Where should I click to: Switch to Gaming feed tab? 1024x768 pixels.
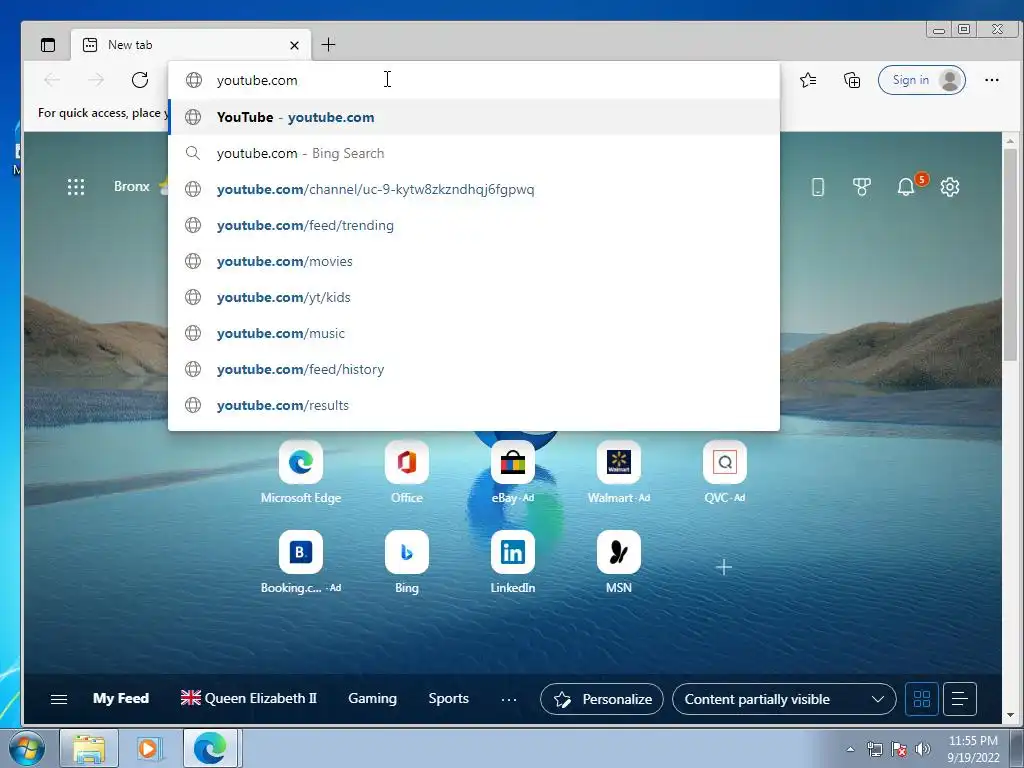click(372, 698)
